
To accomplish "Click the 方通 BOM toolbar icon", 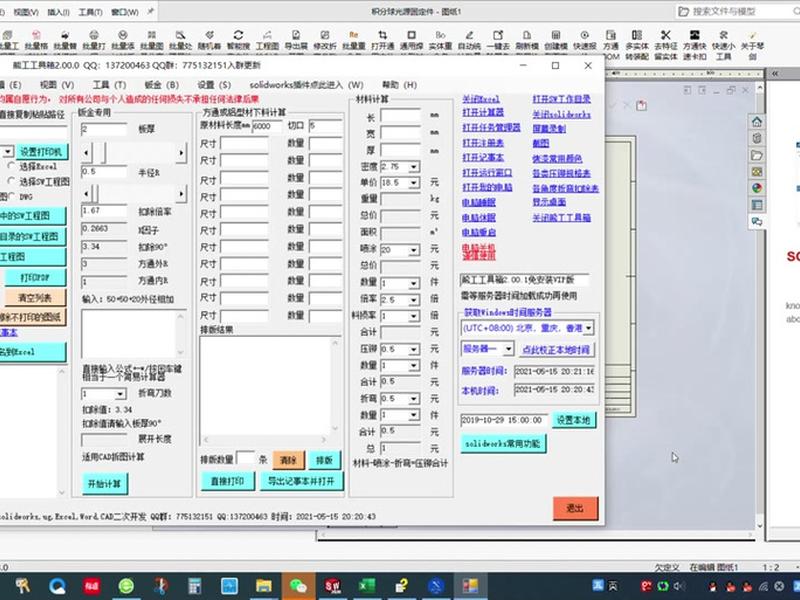I will (x=611, y=35).
